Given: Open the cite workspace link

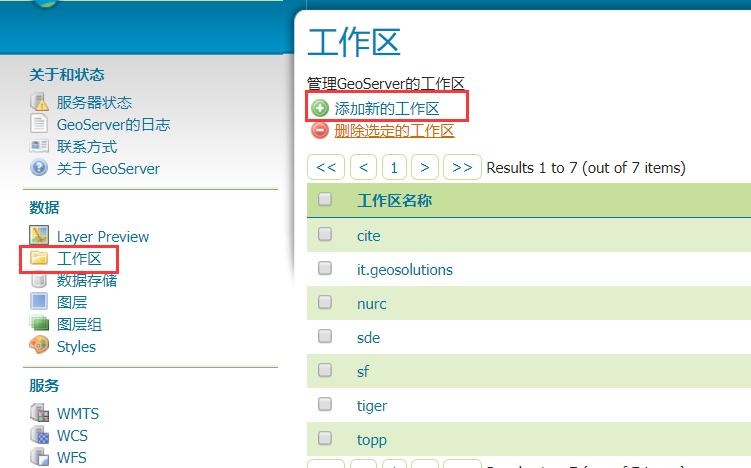Looking at the screenshot, I should pyautogui.click(x=369, y=236).
